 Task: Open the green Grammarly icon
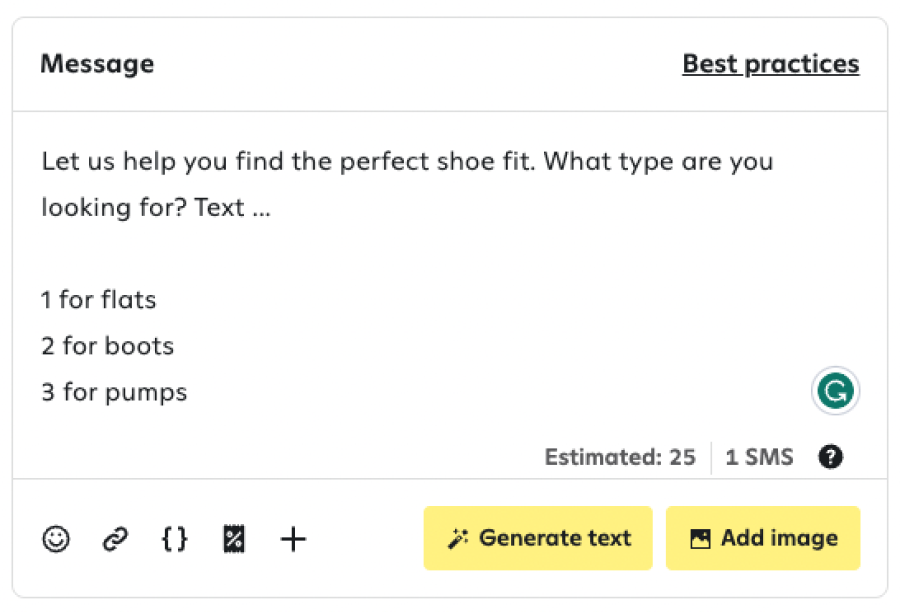835,391
